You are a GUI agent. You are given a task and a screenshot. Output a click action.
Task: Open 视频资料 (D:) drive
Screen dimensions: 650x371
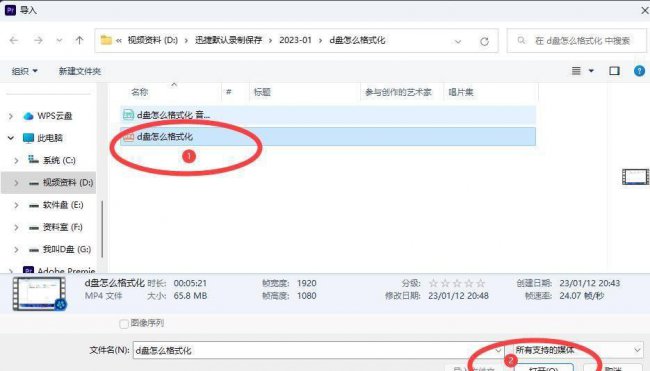[68, 182]
